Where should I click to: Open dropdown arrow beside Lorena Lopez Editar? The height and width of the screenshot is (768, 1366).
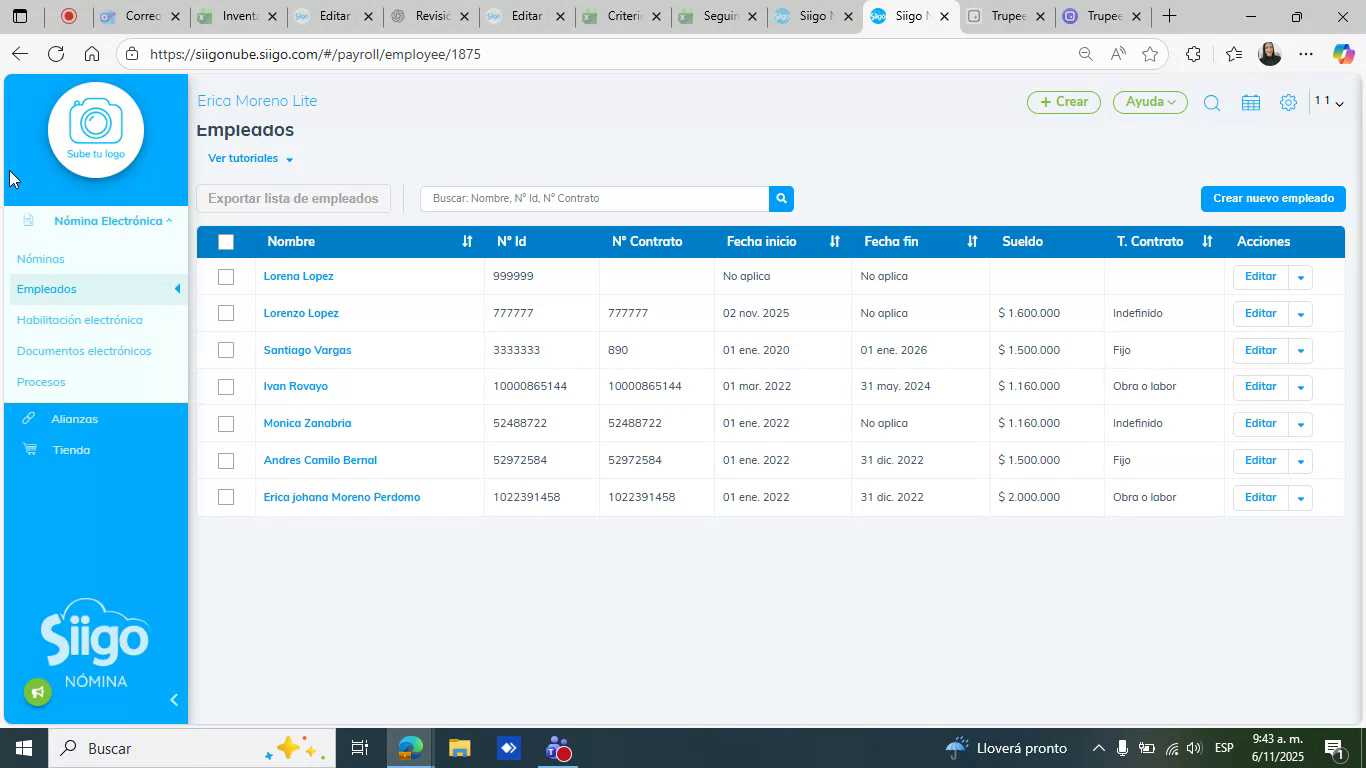pos(1300,277)
